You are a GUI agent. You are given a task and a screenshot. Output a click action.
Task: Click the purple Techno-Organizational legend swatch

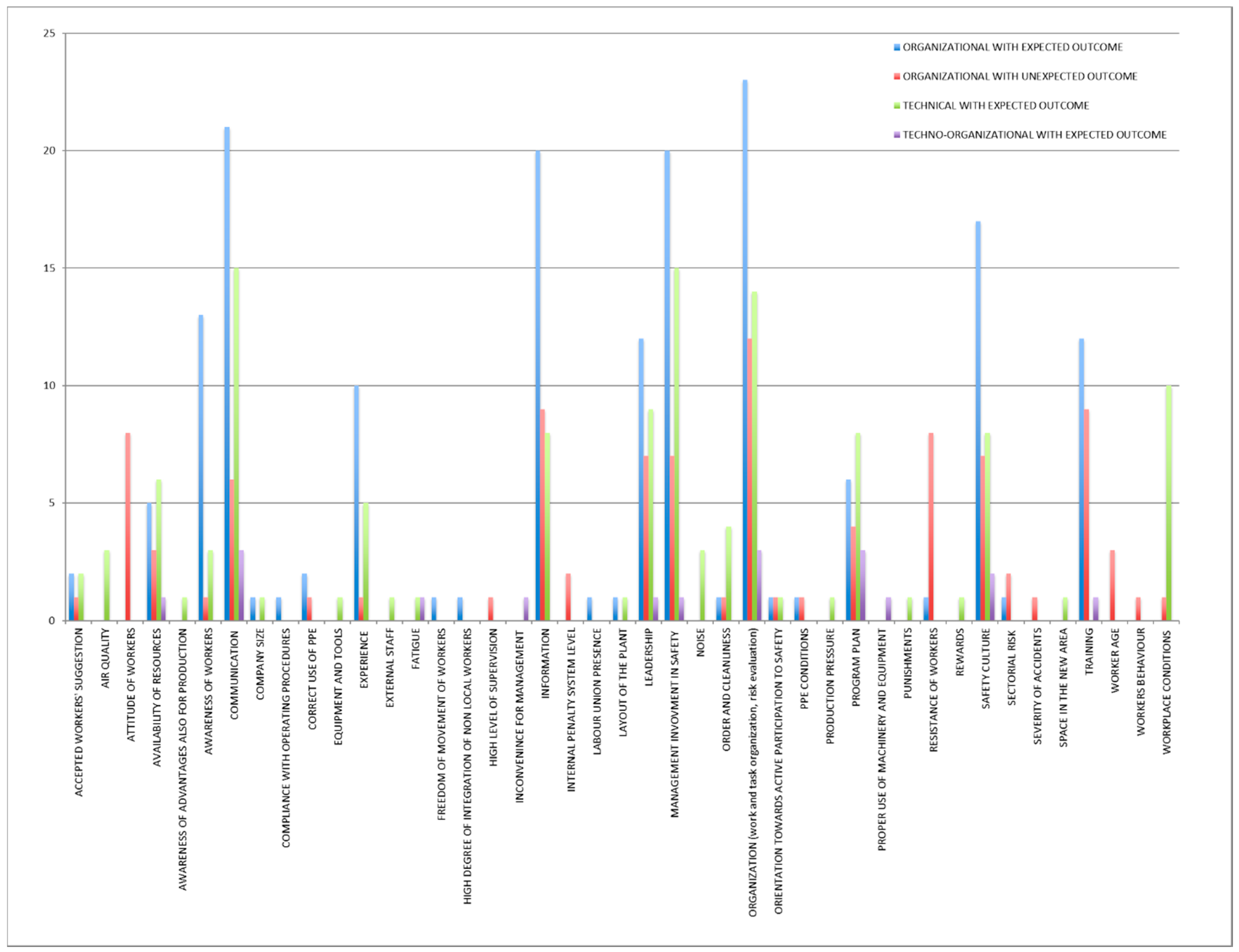pyautogui.click(x=897, y=135)
